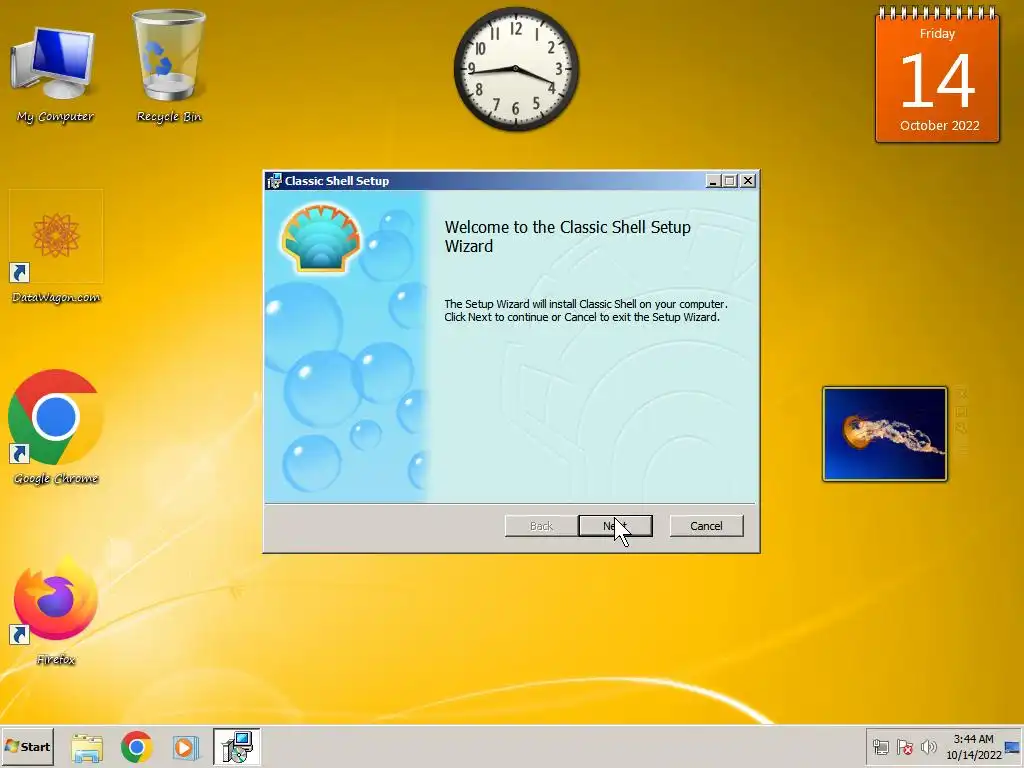Click the disabled Back button
This screenshot has width=1024, height=768.
[541, 526]
